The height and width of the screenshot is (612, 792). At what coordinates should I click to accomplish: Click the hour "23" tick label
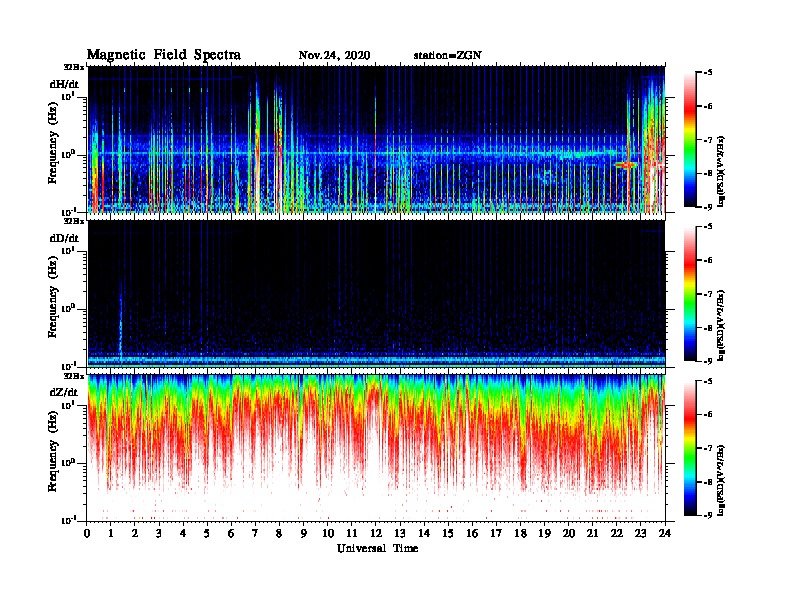pos(641,534)
